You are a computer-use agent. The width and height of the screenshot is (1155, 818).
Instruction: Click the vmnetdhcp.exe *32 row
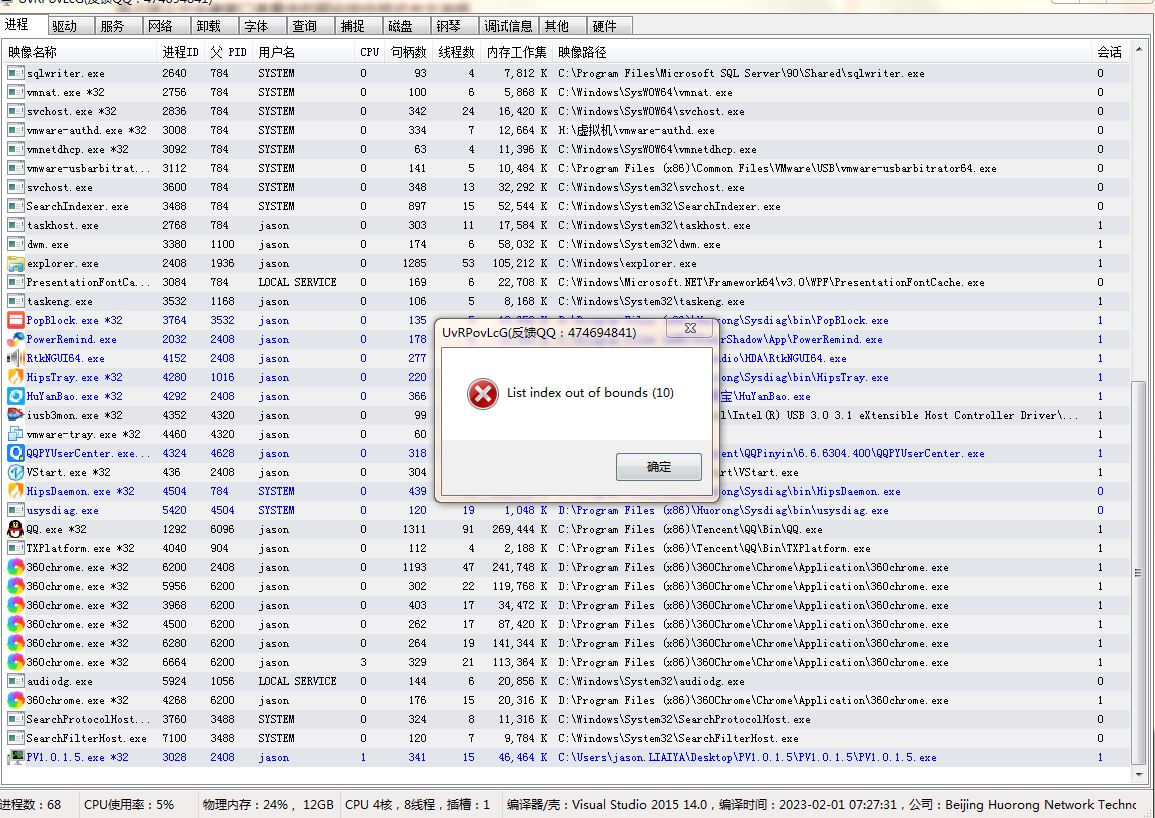click(565, 149)
